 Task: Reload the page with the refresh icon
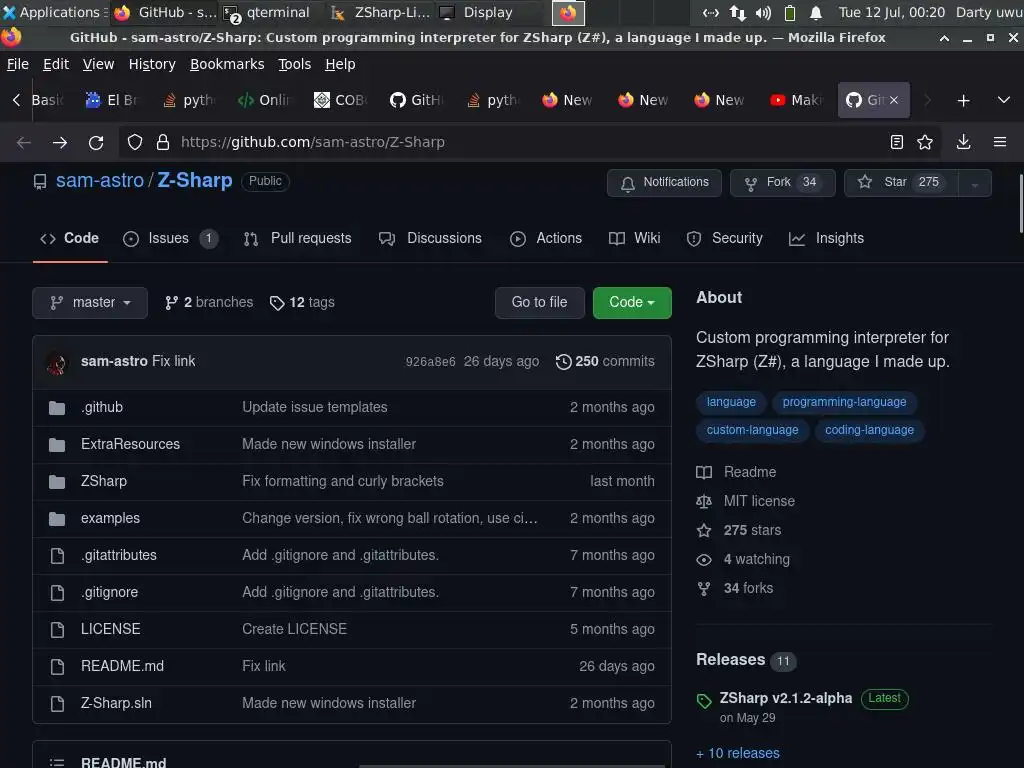(96, 142)
